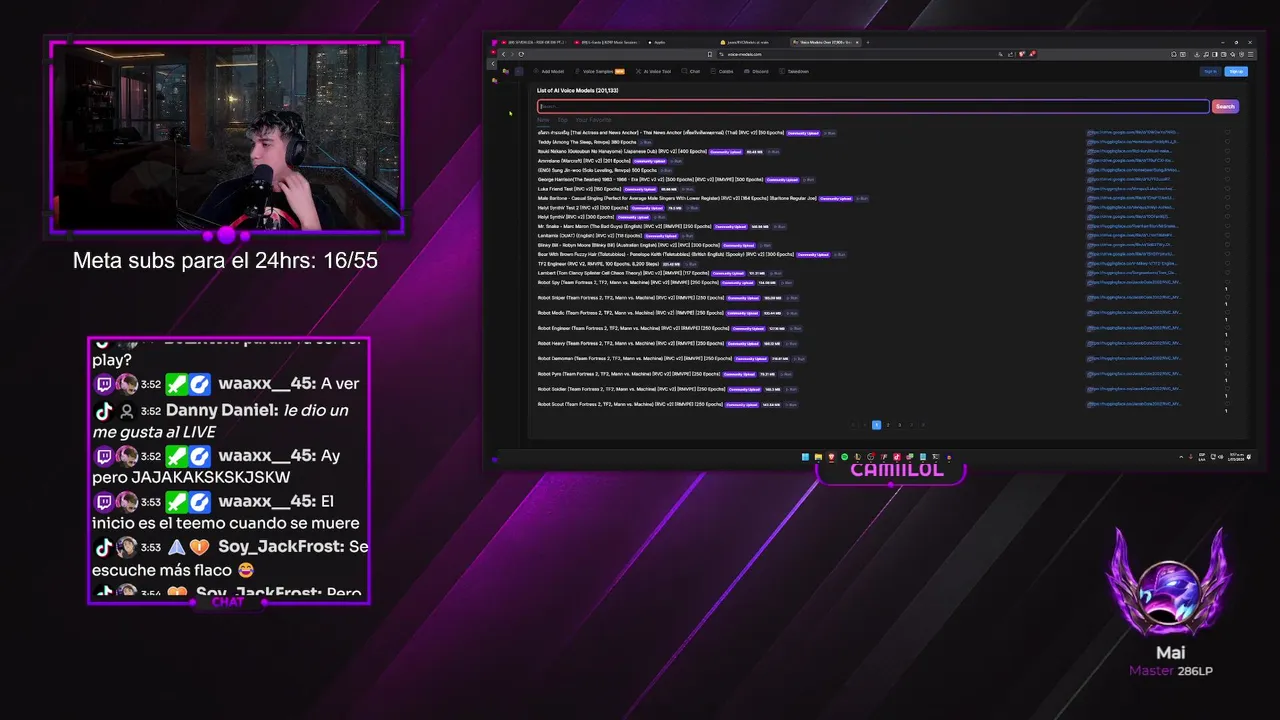Open the Windows Start button
Screen dimensions: 1280x720
tap(805, 457)
